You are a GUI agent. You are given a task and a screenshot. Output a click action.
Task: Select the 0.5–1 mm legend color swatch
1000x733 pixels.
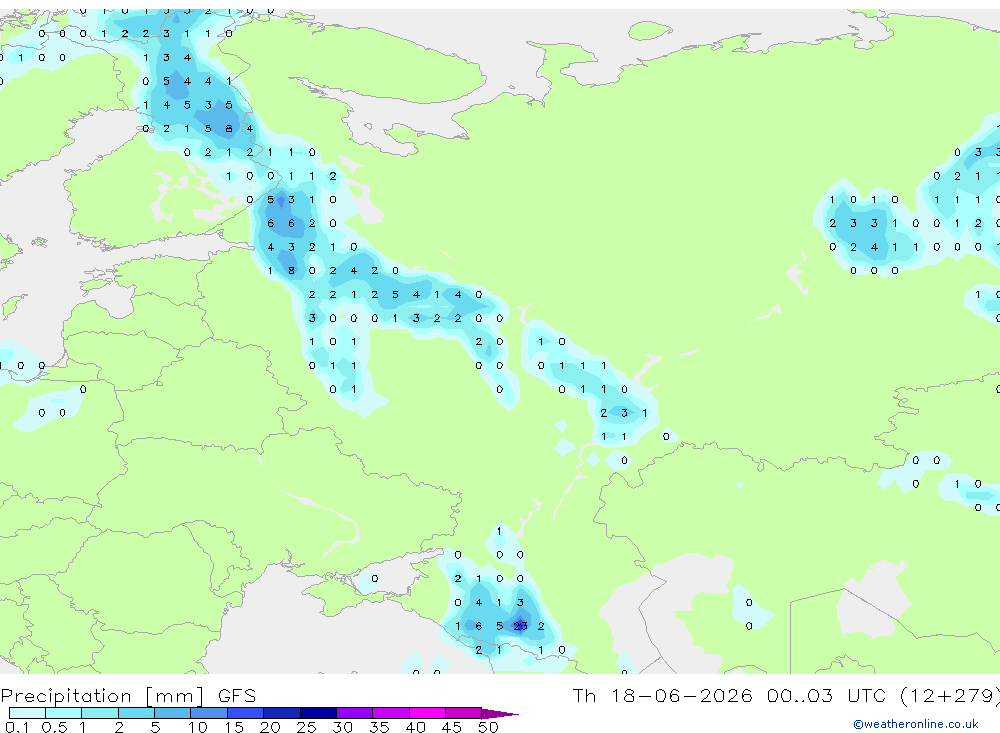pyautogui.click(x=64, y=713)
